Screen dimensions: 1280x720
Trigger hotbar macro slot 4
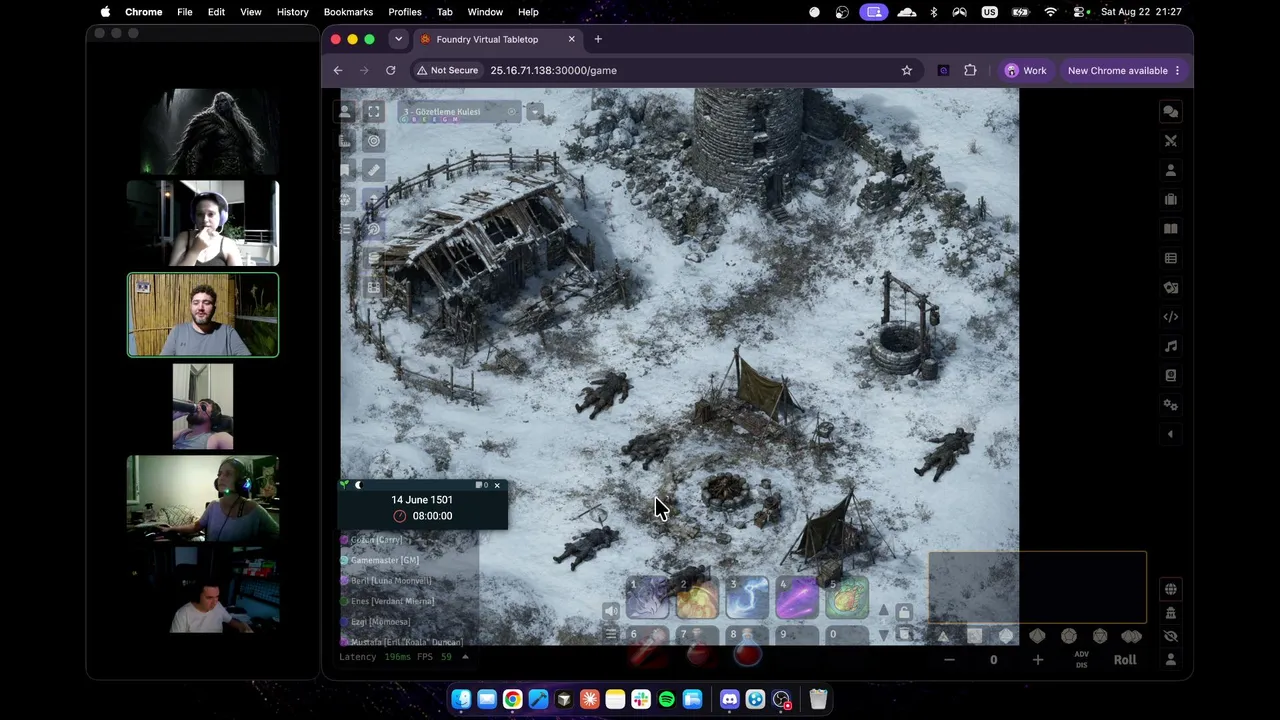pos(797,598)
